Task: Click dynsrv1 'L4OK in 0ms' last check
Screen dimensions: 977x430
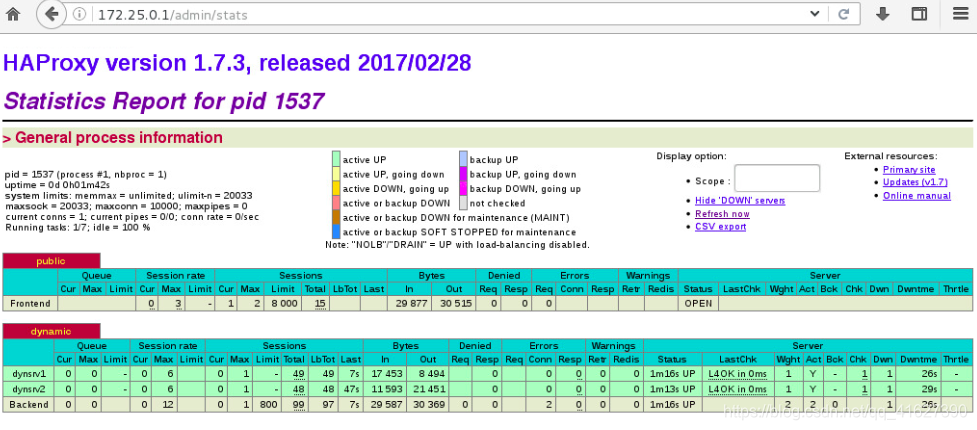Action: pyautogui.click(x=737, y=373)
